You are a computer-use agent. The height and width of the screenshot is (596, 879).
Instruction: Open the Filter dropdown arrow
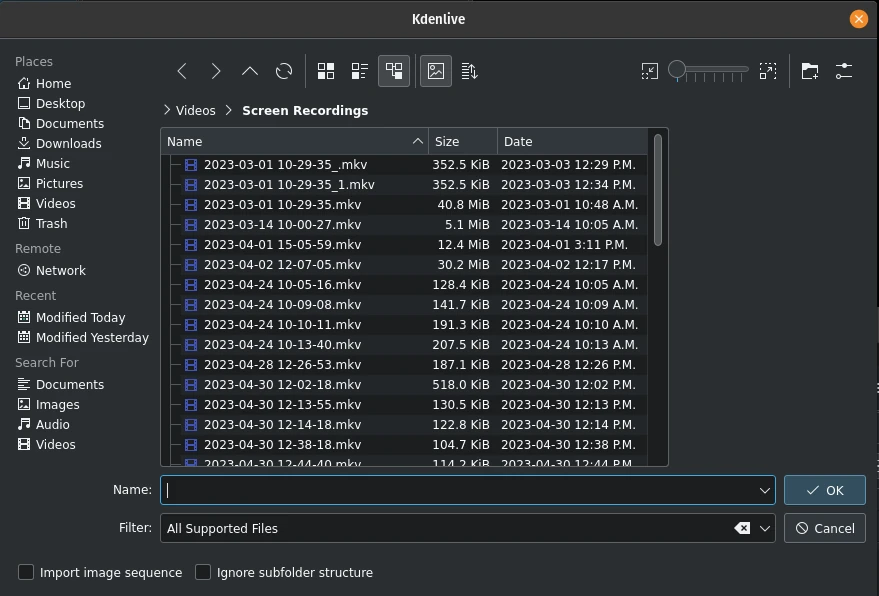(x=765, y=528)
